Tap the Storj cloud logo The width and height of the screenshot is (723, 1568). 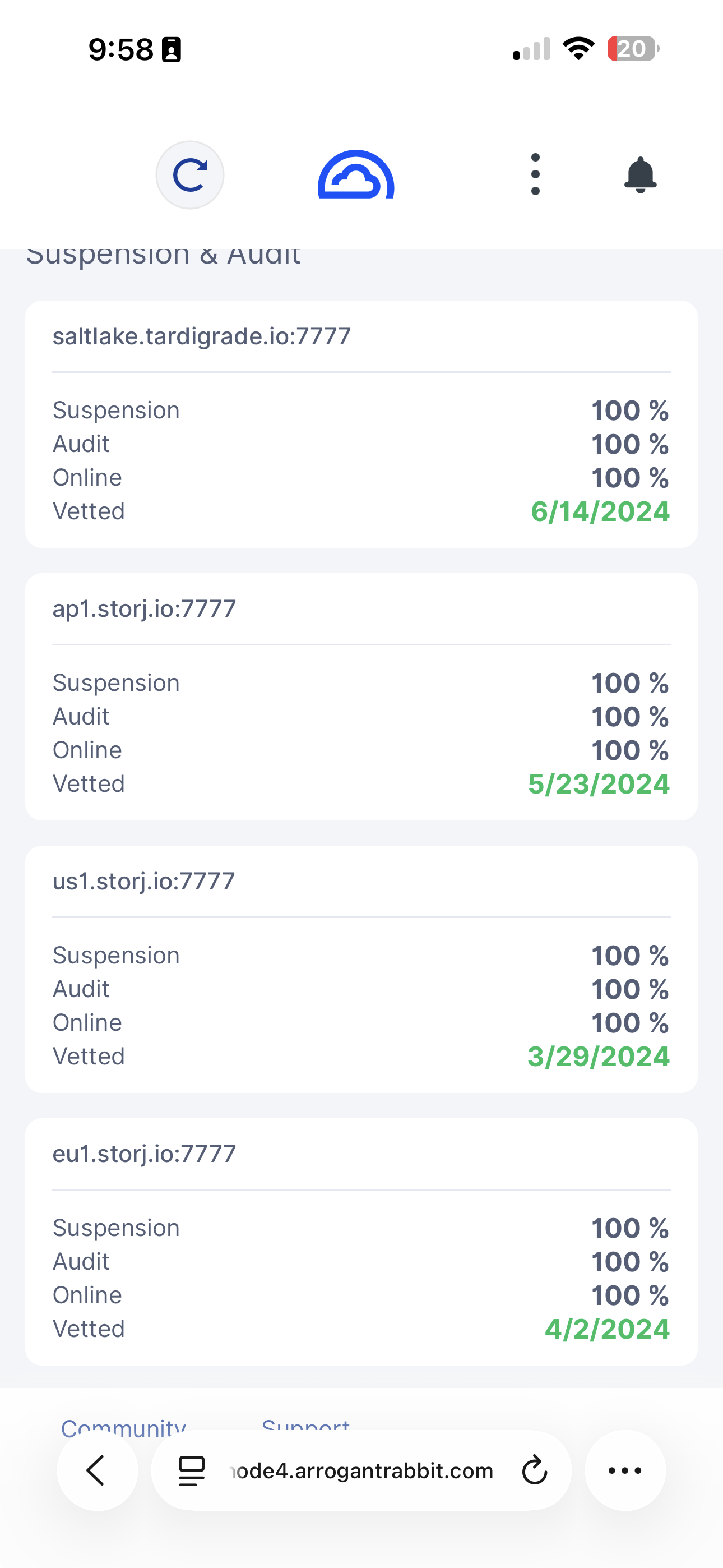pos(356,175)
